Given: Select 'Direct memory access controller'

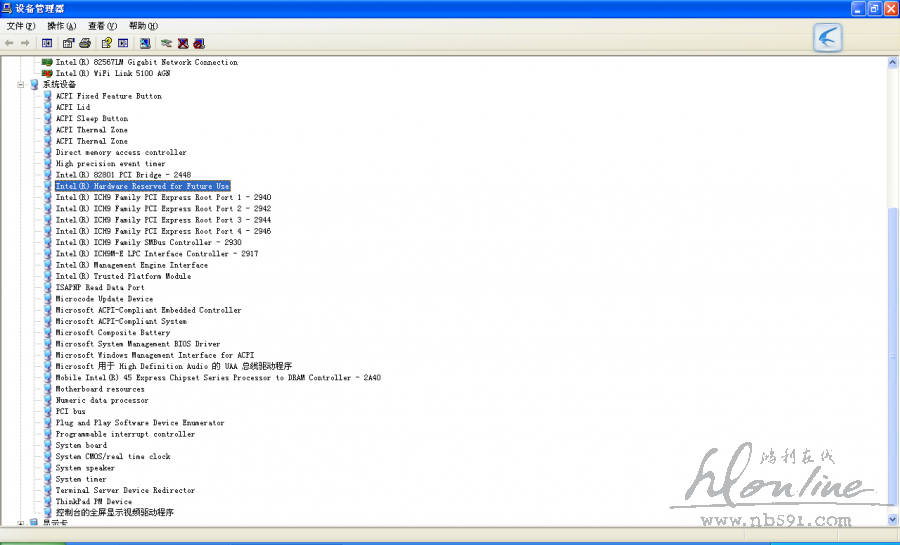Looking at the screenshot, I should coord(121,152).
